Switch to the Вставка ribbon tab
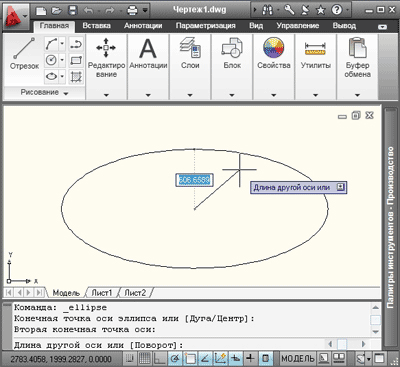 [96, 26]
